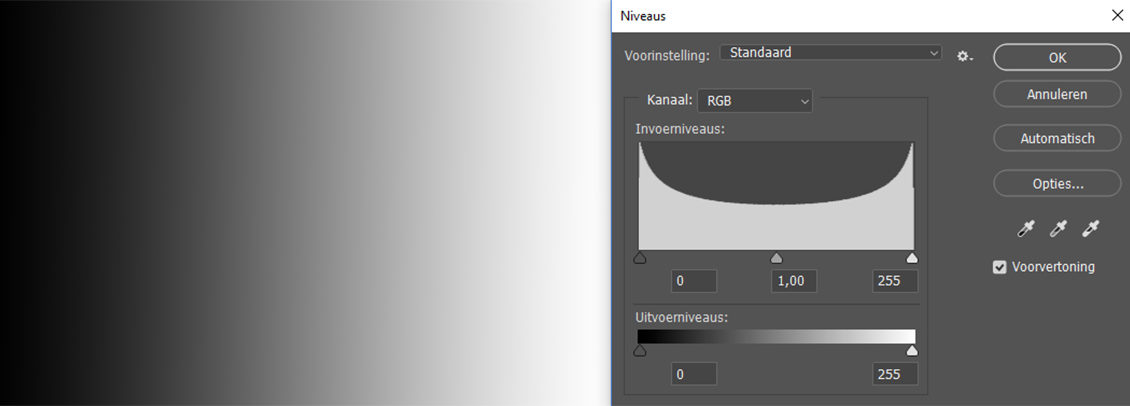Open the Opties... settings
1130x406 pixels.
point(1057,184)
